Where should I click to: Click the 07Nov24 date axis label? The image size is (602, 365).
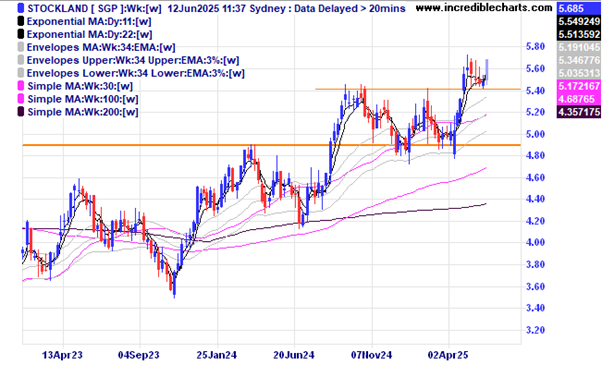(x=371, y=355)
